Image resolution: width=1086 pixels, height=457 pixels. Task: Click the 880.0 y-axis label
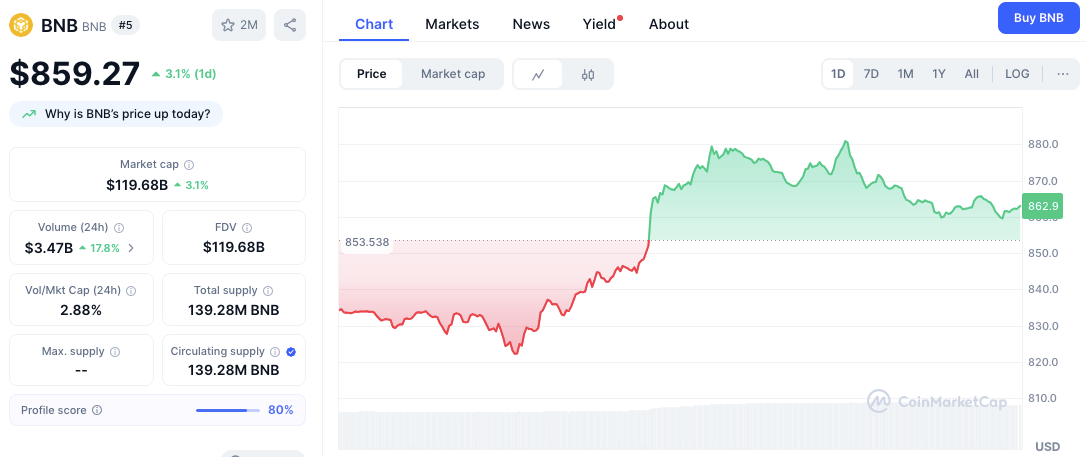coord(1043,145)
